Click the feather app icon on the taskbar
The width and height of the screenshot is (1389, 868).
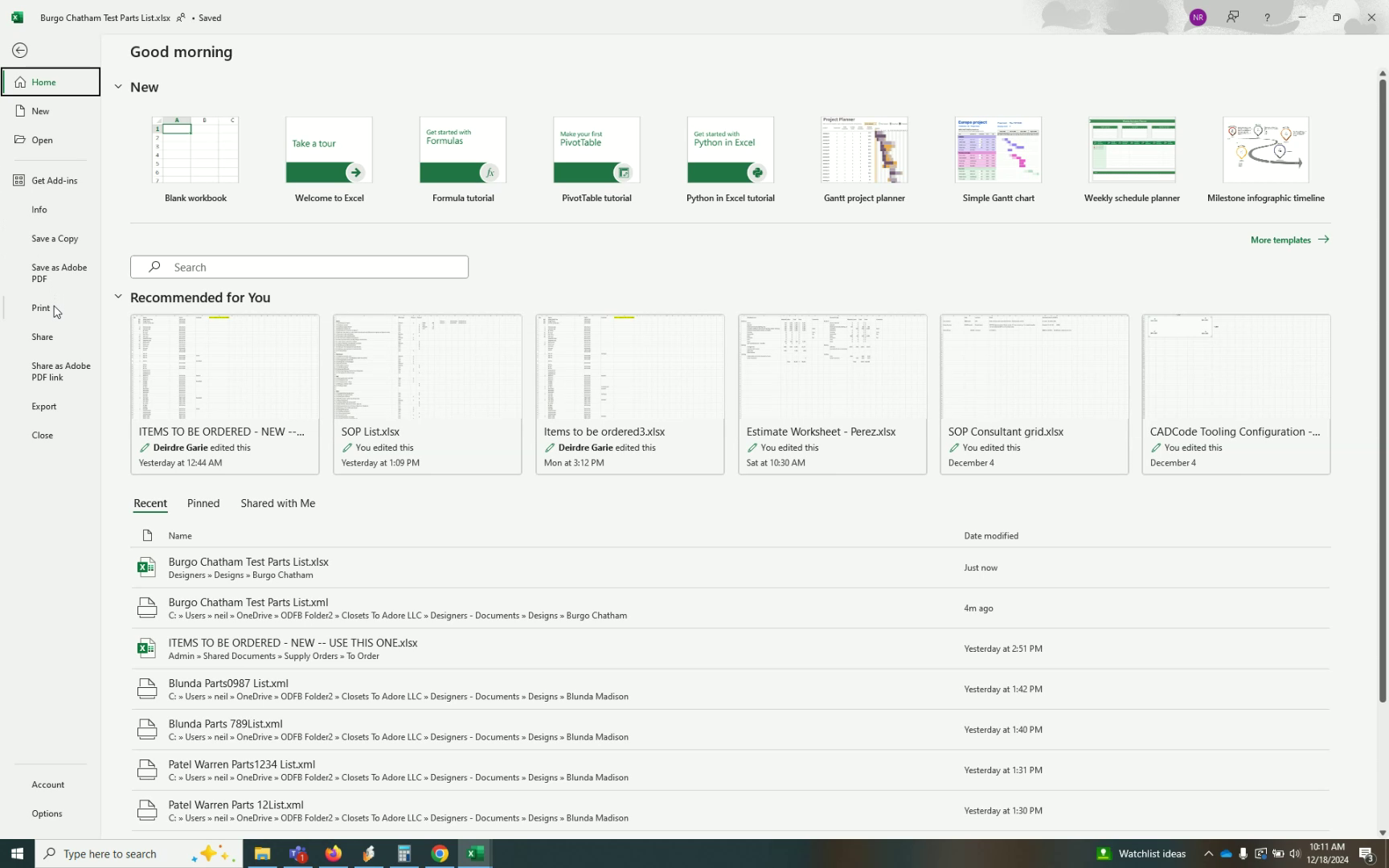[369, 854]
